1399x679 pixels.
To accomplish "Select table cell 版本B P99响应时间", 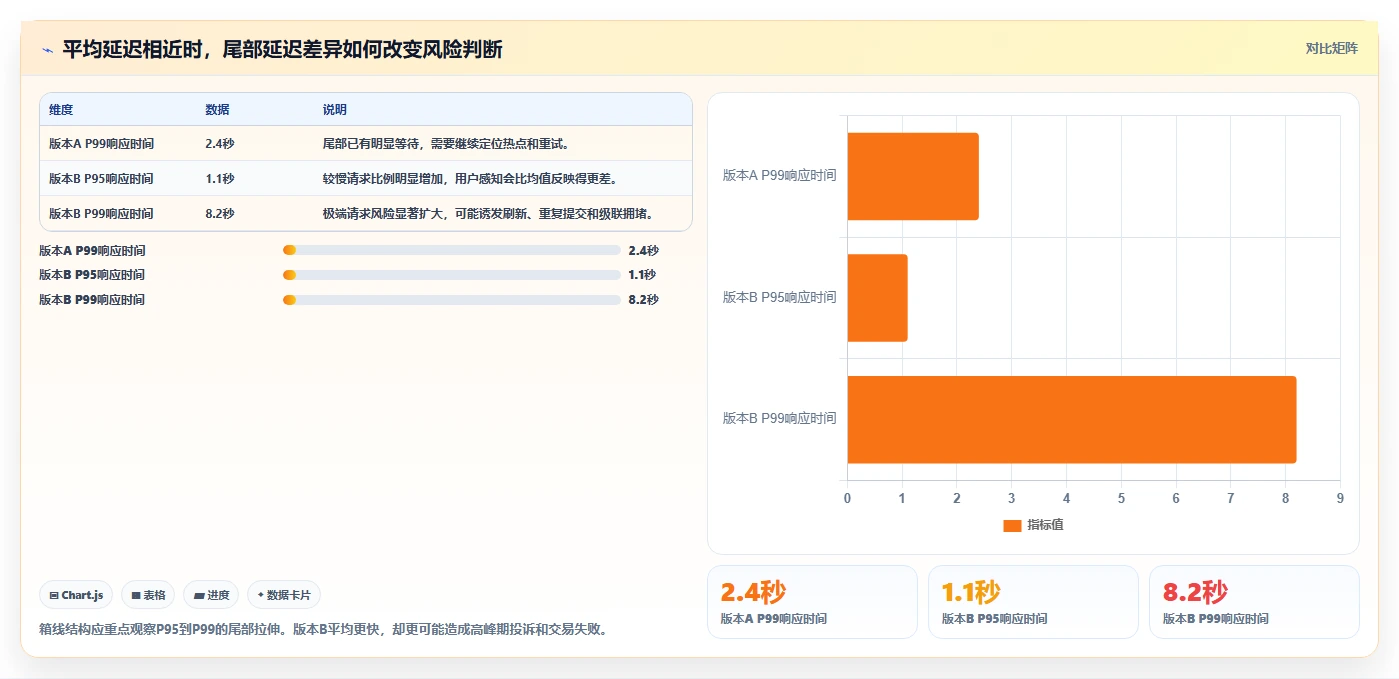I will point(101,214).
